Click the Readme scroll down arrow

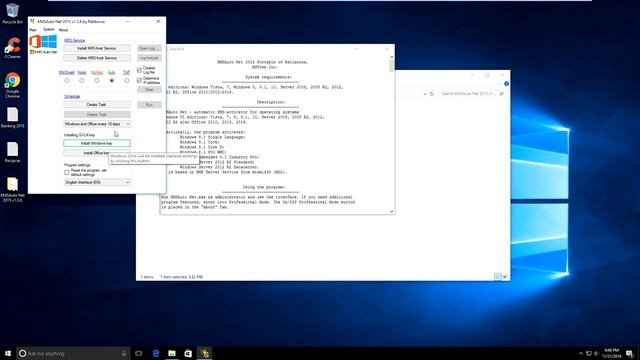tap(391, 211)
